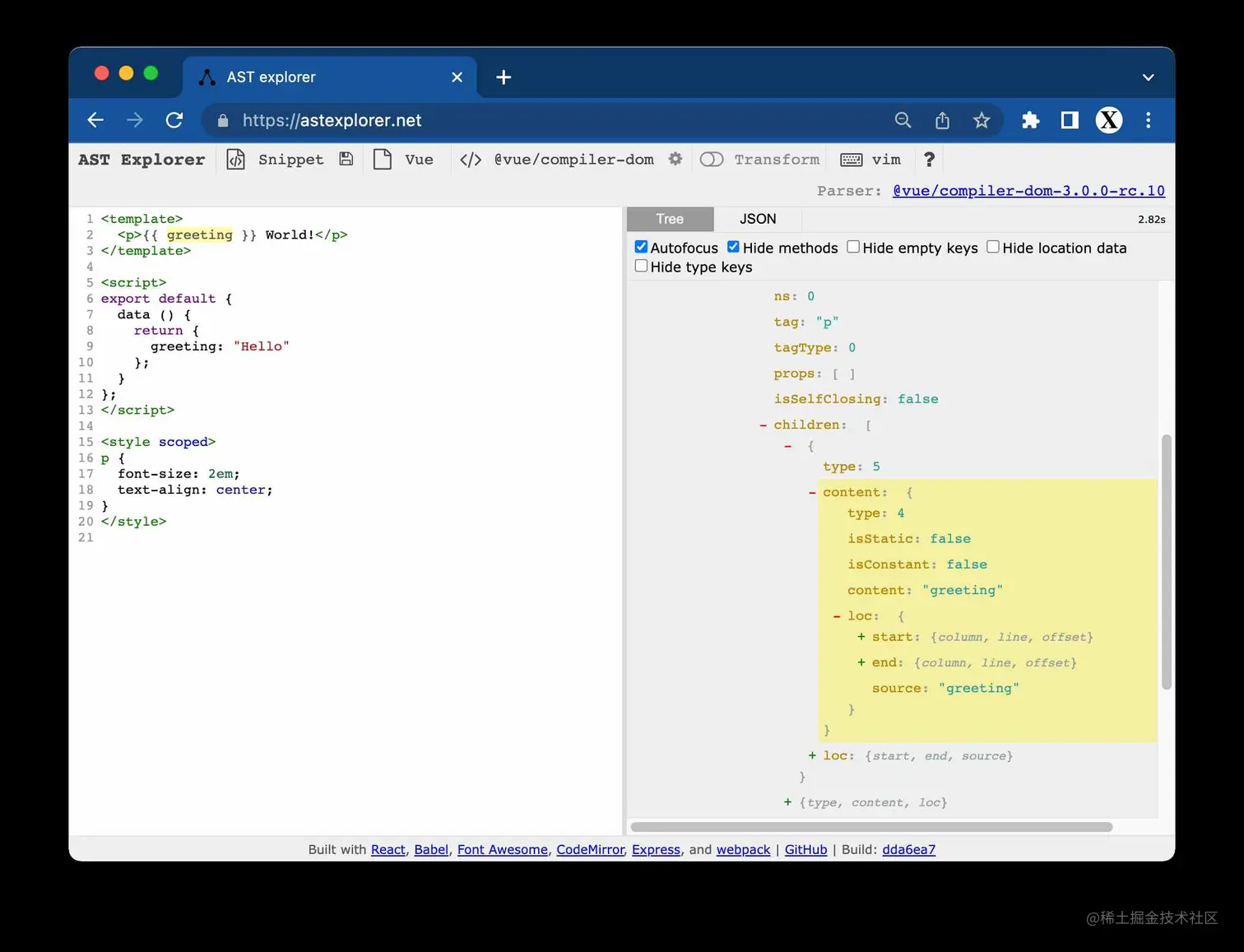Show tab search chevron in title bar
Screen dimensions: 1244x952
(x=1149, y=77)
